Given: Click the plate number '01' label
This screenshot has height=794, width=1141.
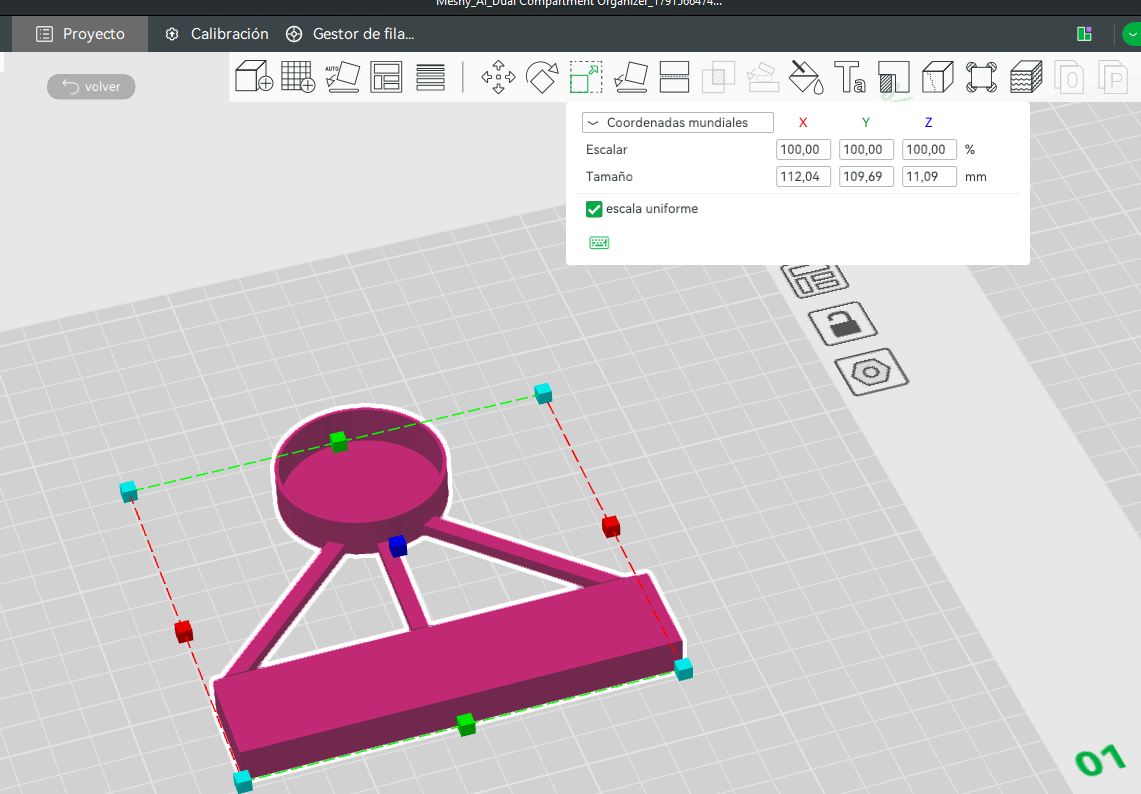Looking at the screenshot, I should pyautogui.click(x=1100, y=760).
